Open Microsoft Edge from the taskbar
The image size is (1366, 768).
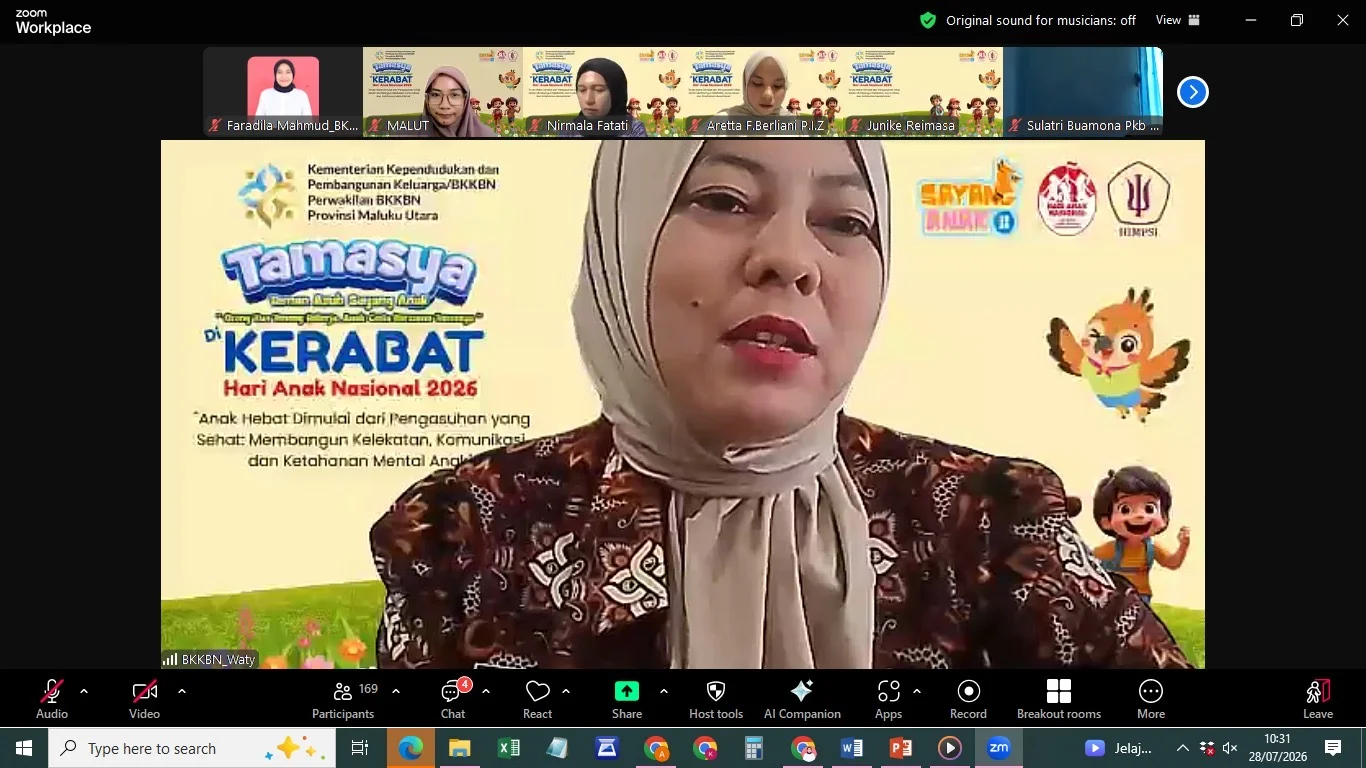[x=410, y=748]
